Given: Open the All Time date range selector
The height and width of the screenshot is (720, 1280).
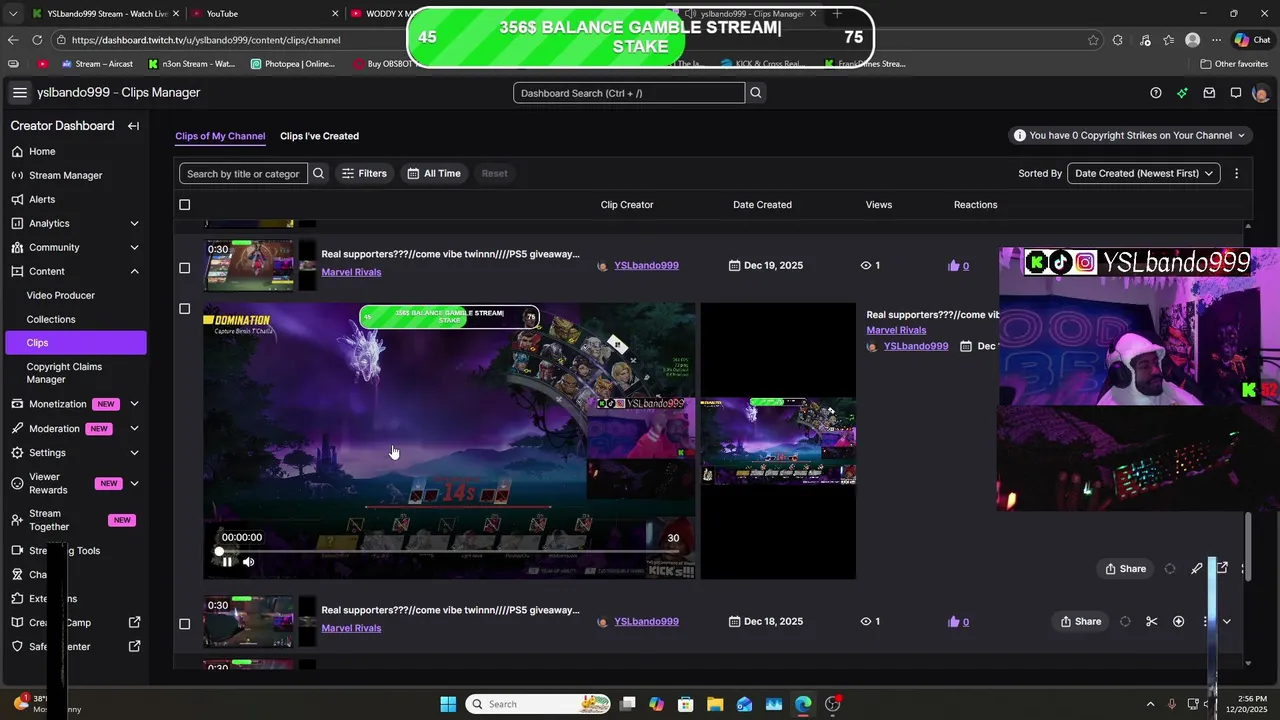Looking at the screenshot, I should 435,173.
